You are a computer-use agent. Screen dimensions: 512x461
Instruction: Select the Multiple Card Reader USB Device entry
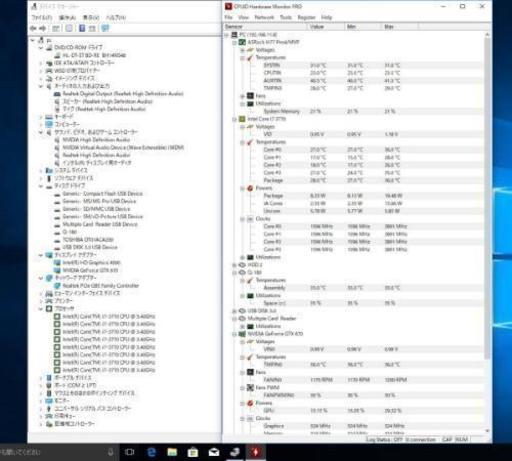pyautogui.click(x=100, y=224)
